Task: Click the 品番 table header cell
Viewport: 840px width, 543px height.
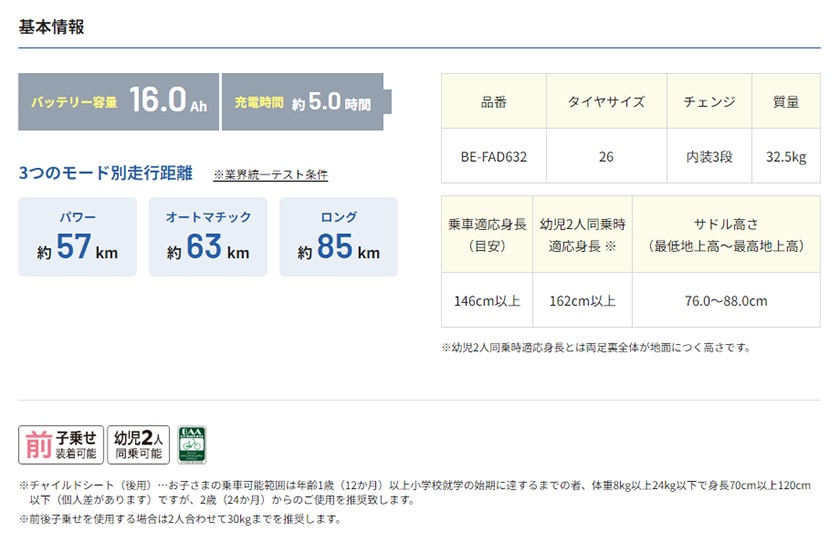Action: 493,101
